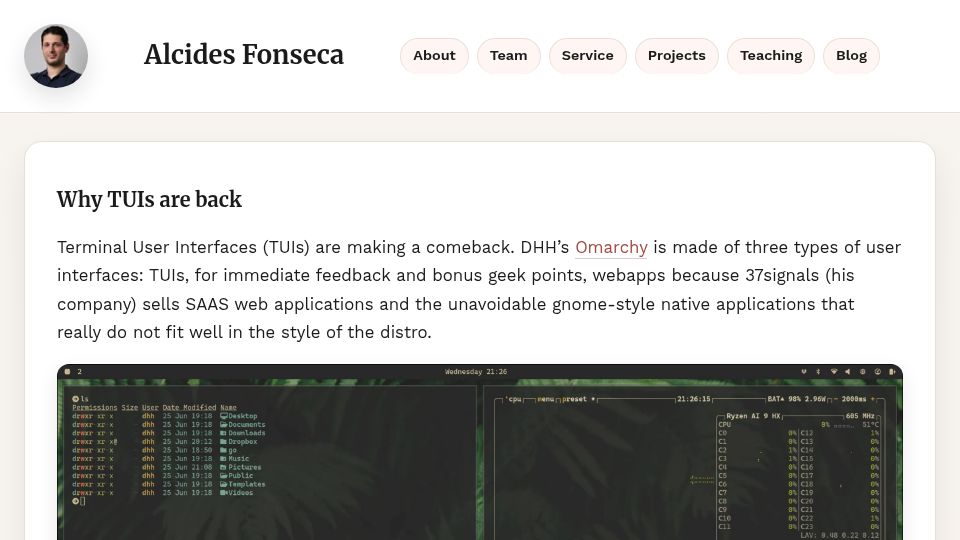This screenshot has width=960, height=540.
Task: Click 'Ryzen AI 9 HX' label in screenshot
Action: pyautogui.click(x=753, y=416)
